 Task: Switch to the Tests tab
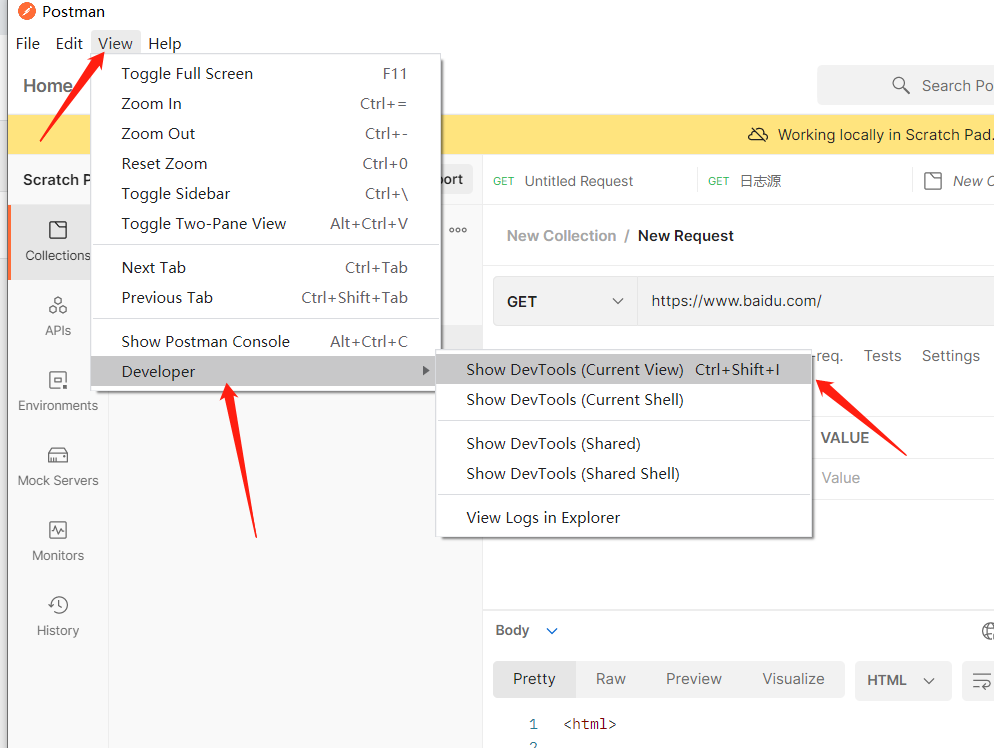882,356
